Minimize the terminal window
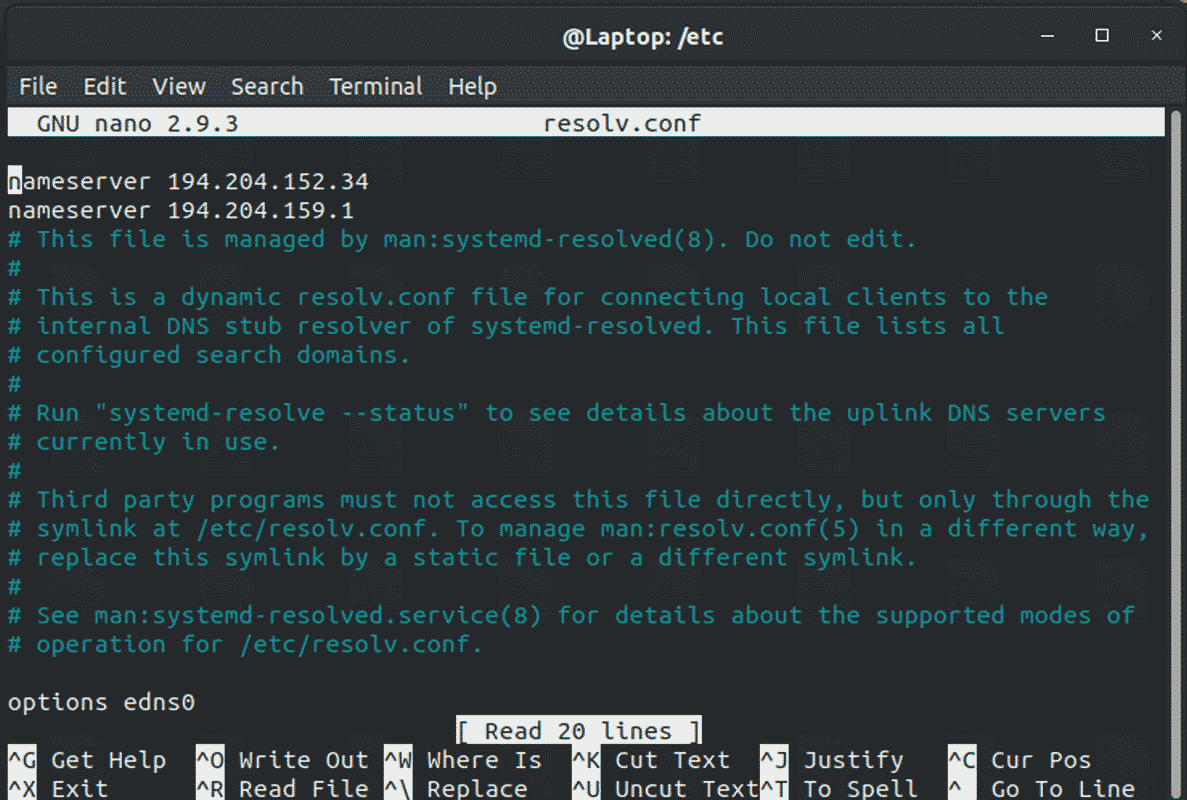Image resolution: width=1187 pixels, height=800 pixels. click(x=1048, y=36)
